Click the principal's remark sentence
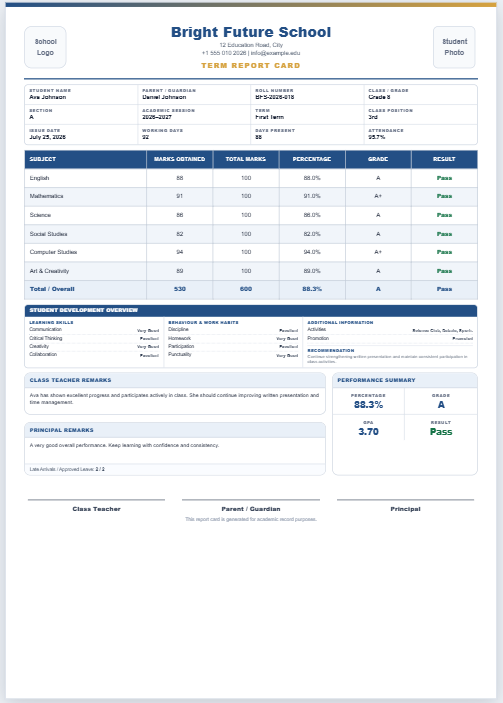Image resolution: width=503 pixels, height=703 pixels. tap(124, 446)
